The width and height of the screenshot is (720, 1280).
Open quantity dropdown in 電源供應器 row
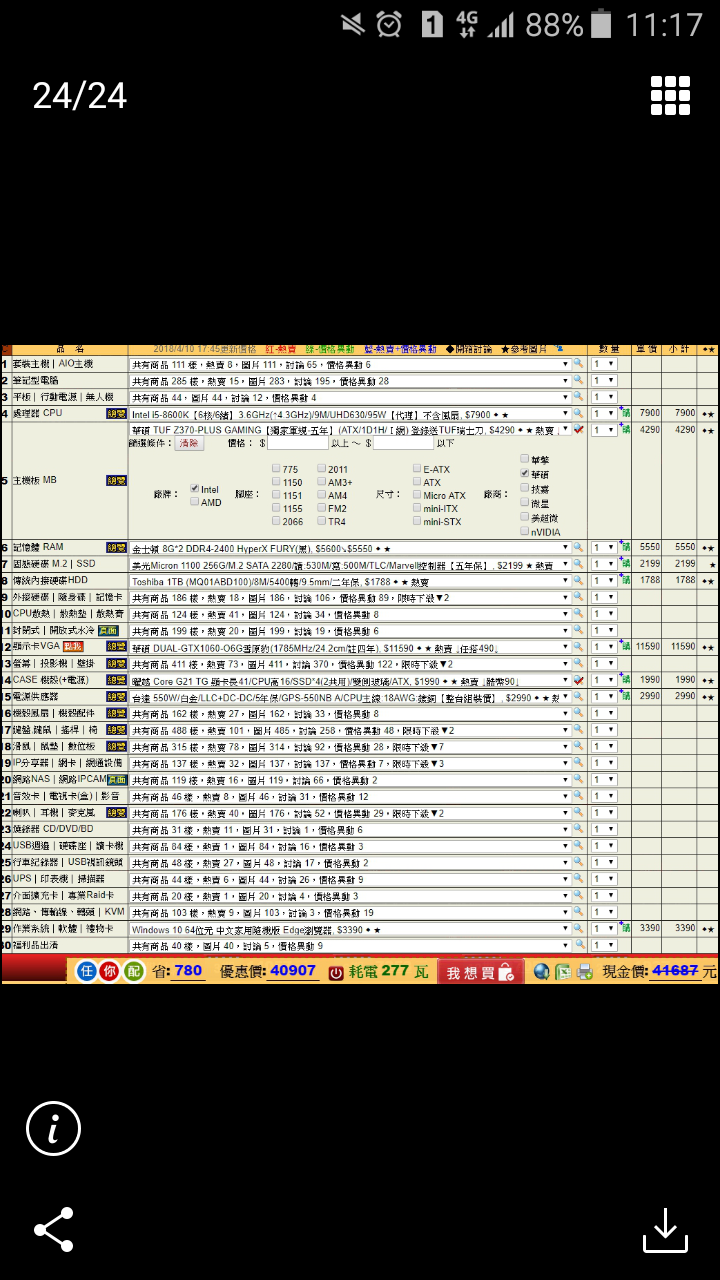(x=604, y=696)
